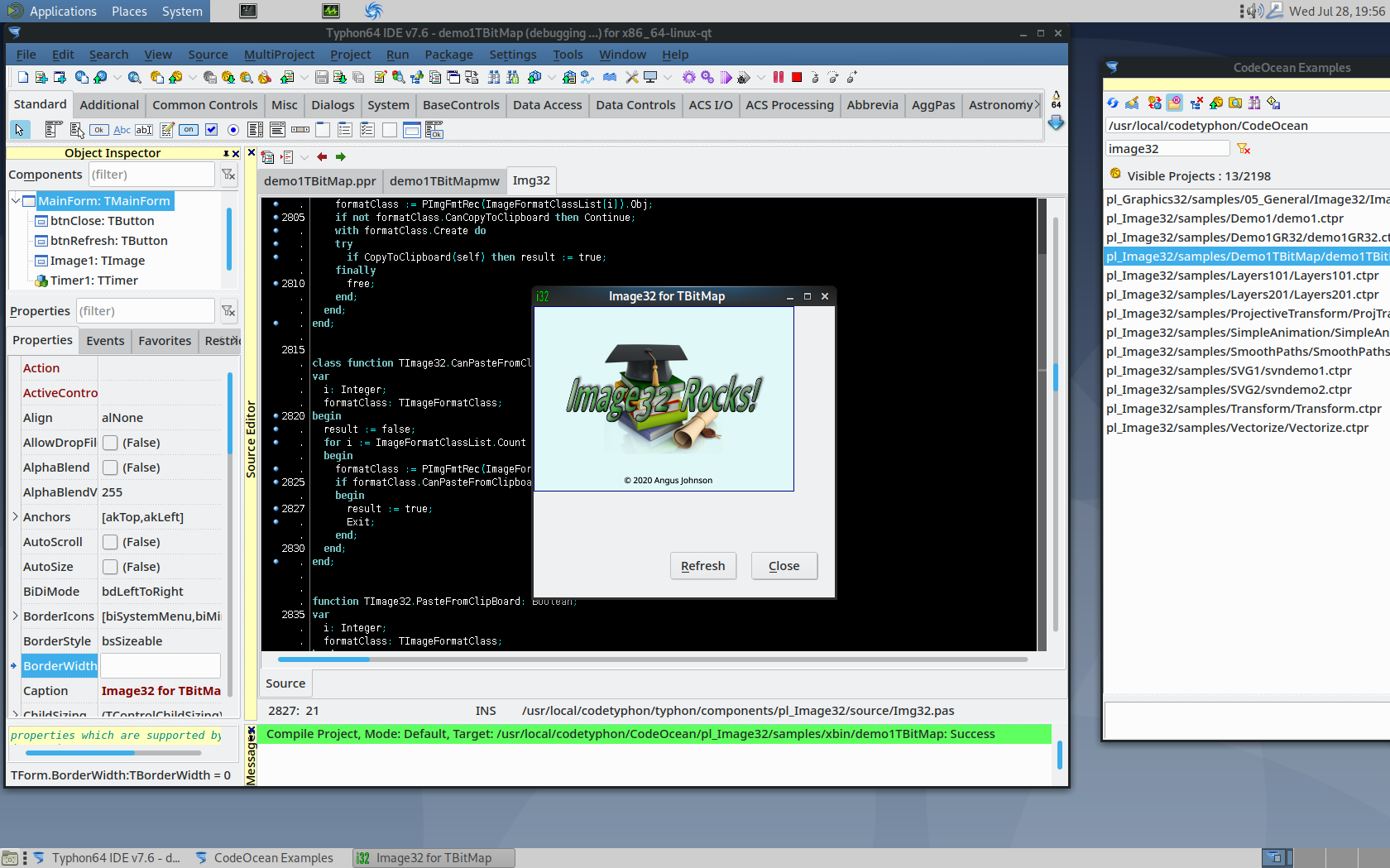Open the dropdown arrow after the run-debug bug icon
The width and height of the screenshot is (1390, 868).
[x=761, y=77]
